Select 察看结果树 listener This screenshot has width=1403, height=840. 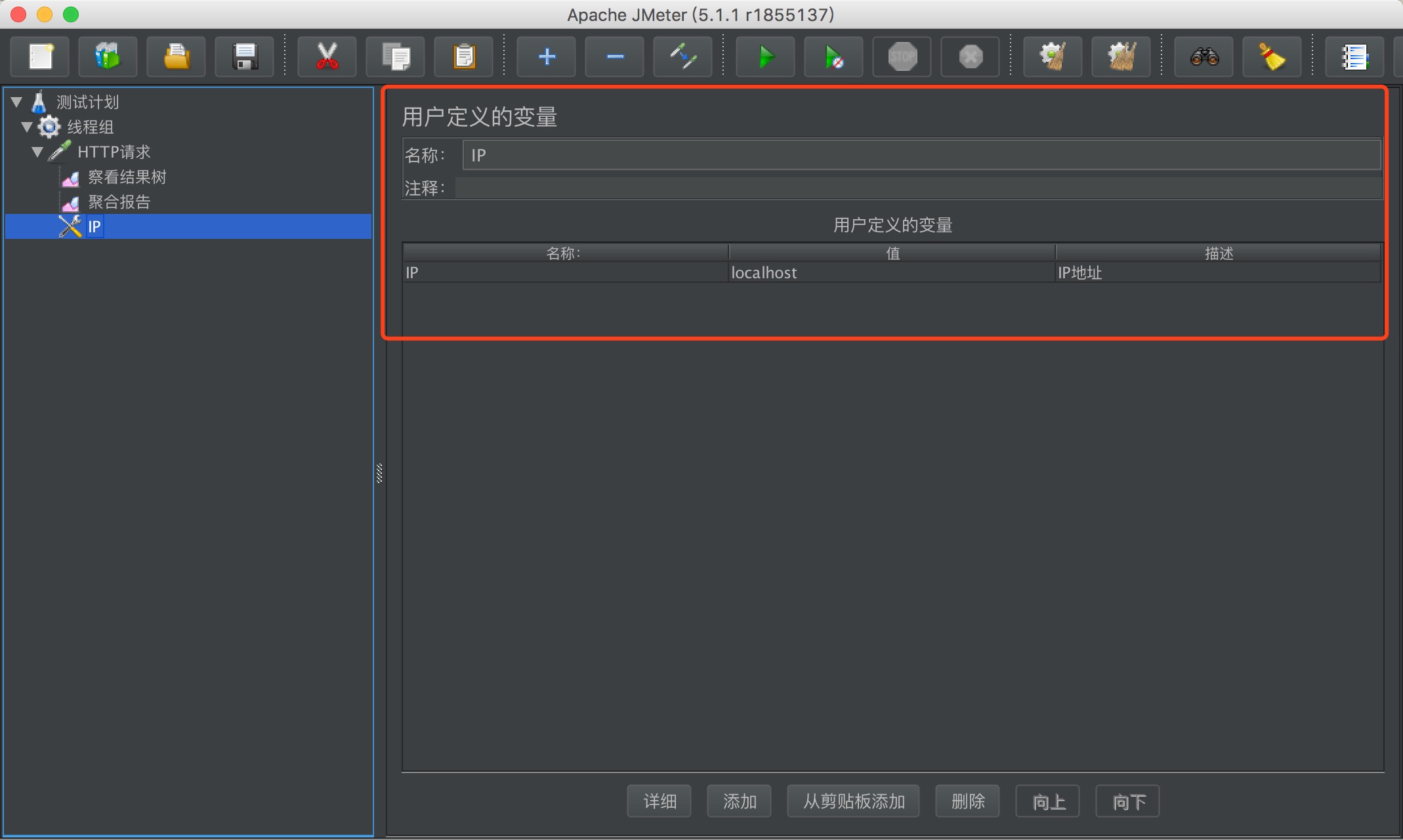tap(127, 177)
